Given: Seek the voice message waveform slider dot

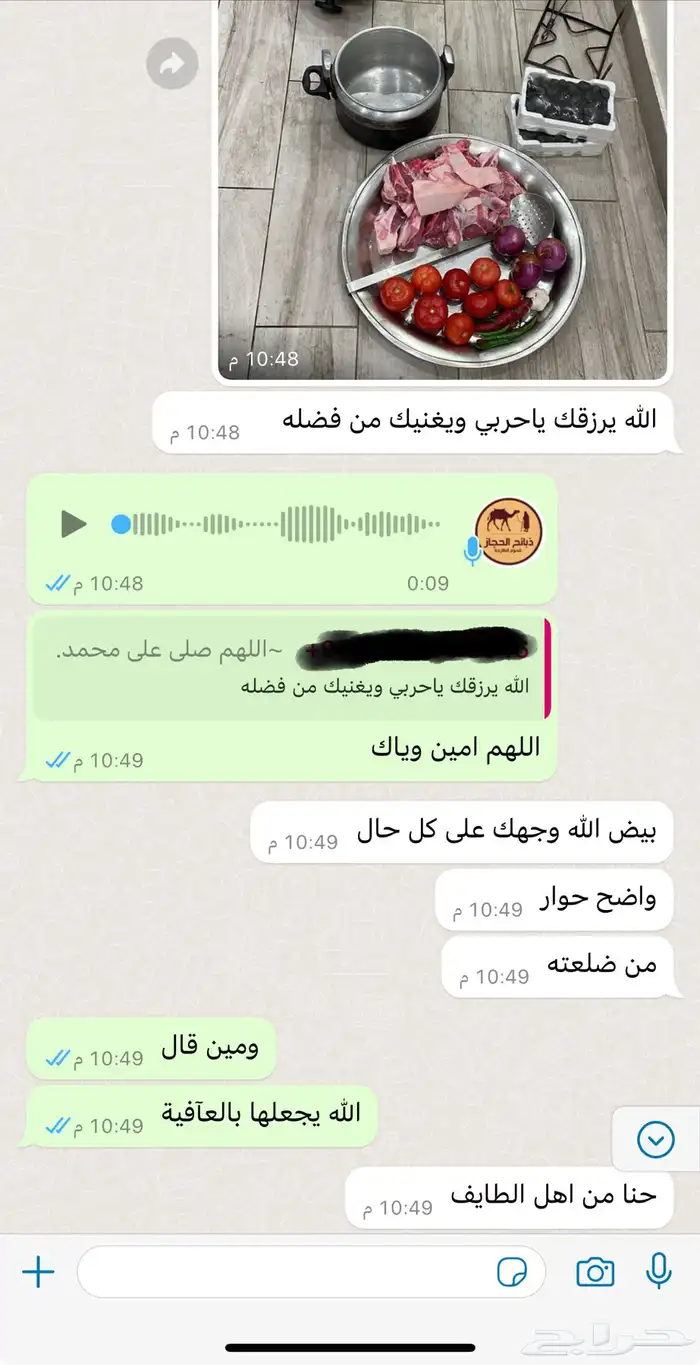Looking at the screenshot, I should tap(121, 524).
